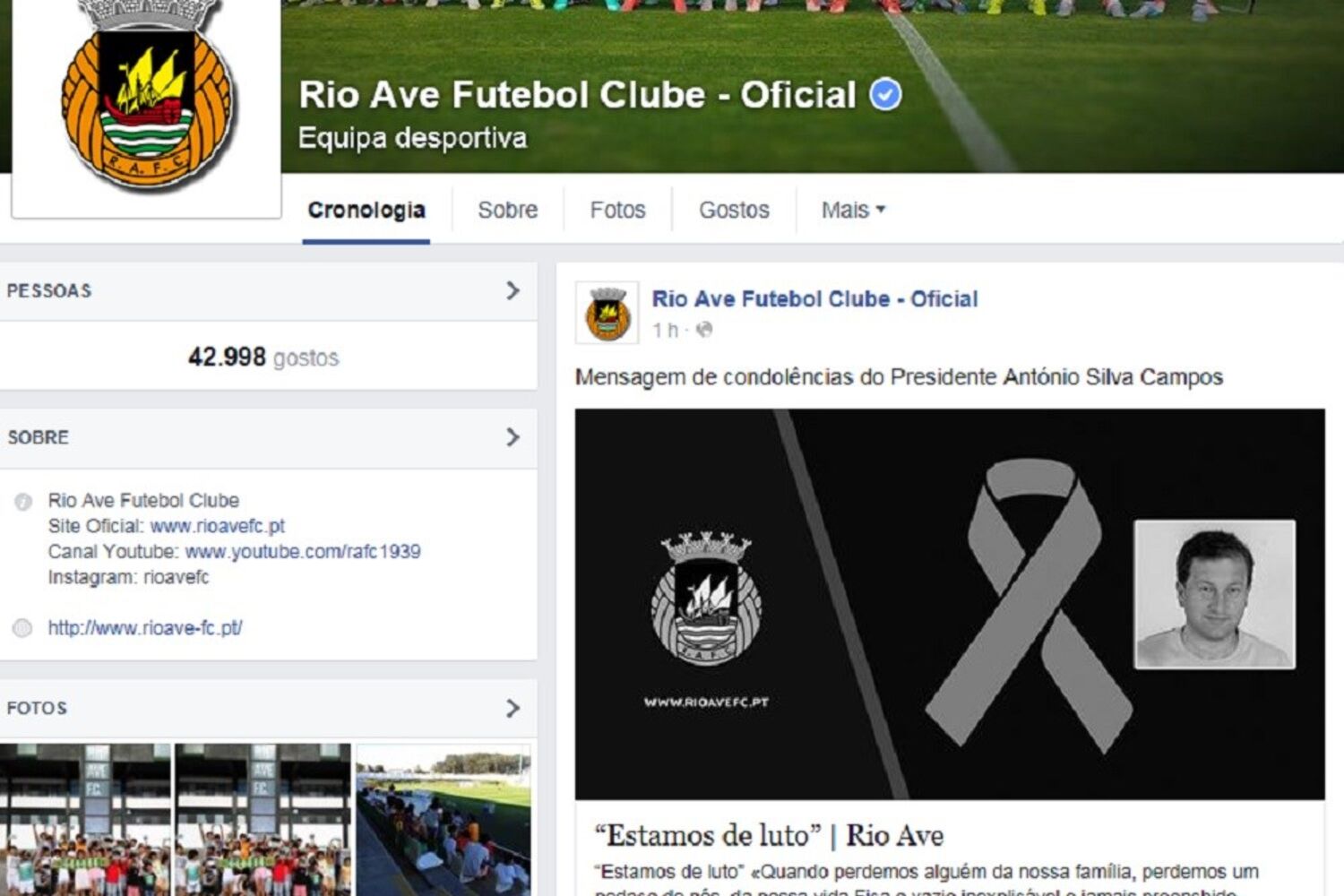The image size is (1344, 896).
Task: Click the blue verified badge icon
Action: 886,95
